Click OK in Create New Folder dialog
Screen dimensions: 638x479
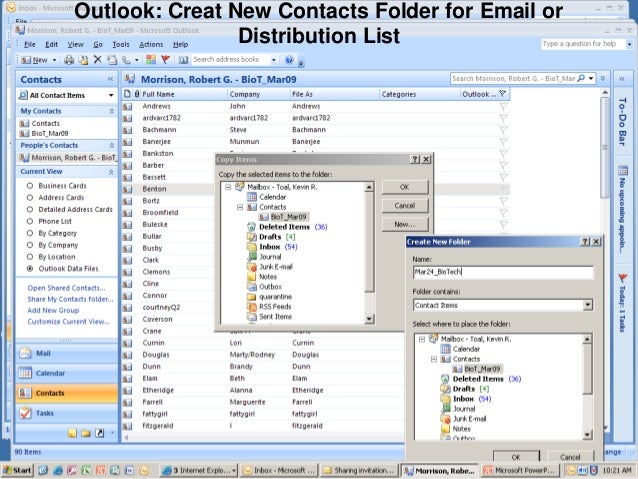tap(516, 457)
